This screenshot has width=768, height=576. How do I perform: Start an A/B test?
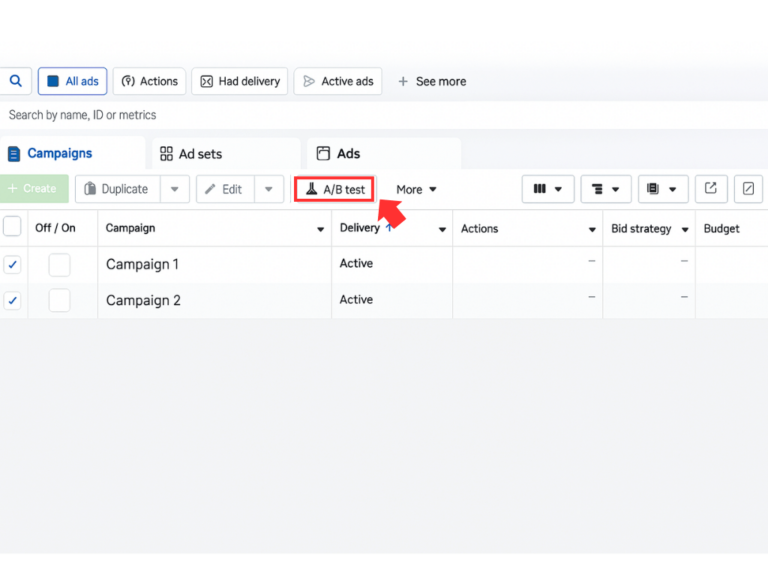coord(335,189)
